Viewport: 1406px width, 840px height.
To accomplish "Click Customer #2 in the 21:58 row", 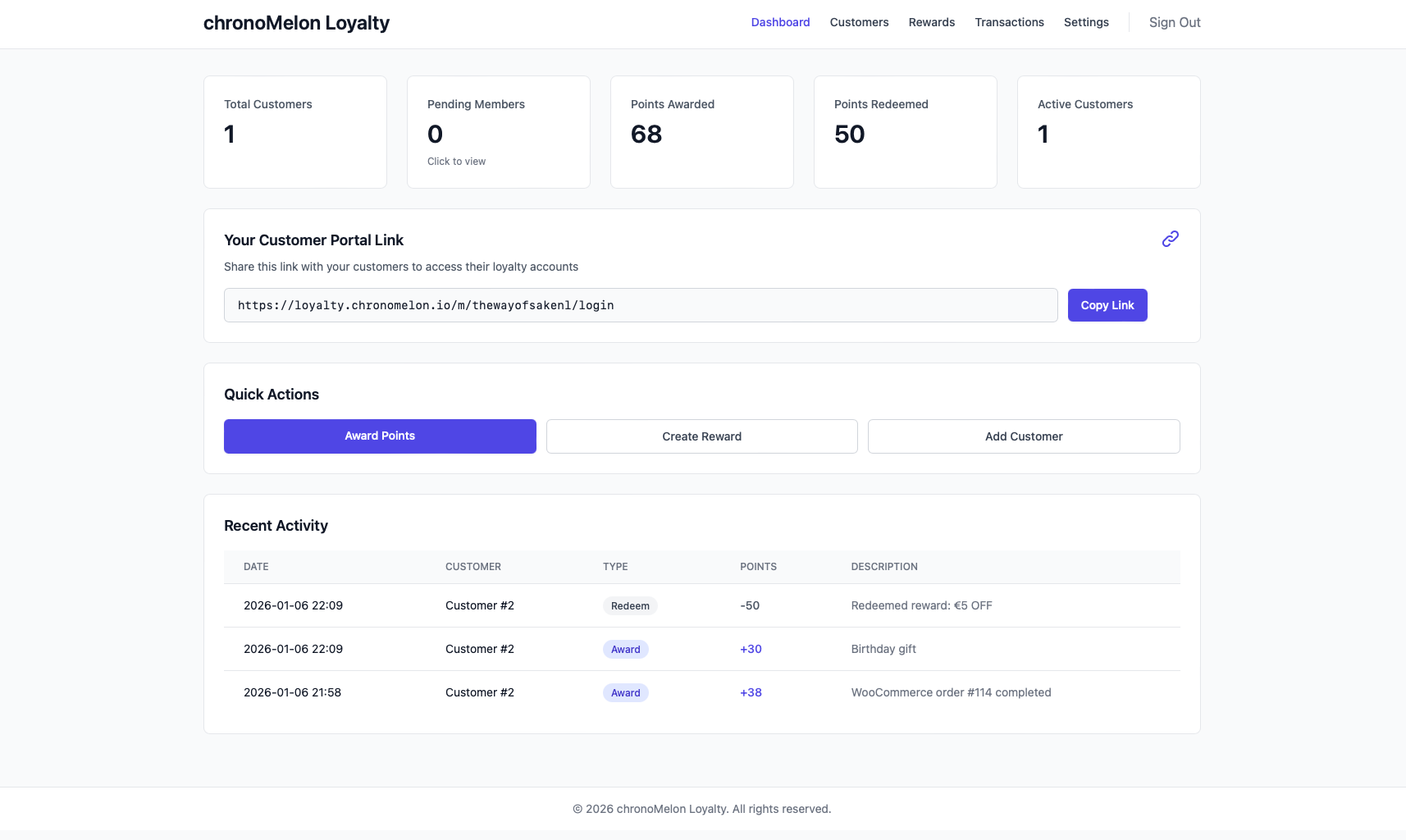I will 480,692.
